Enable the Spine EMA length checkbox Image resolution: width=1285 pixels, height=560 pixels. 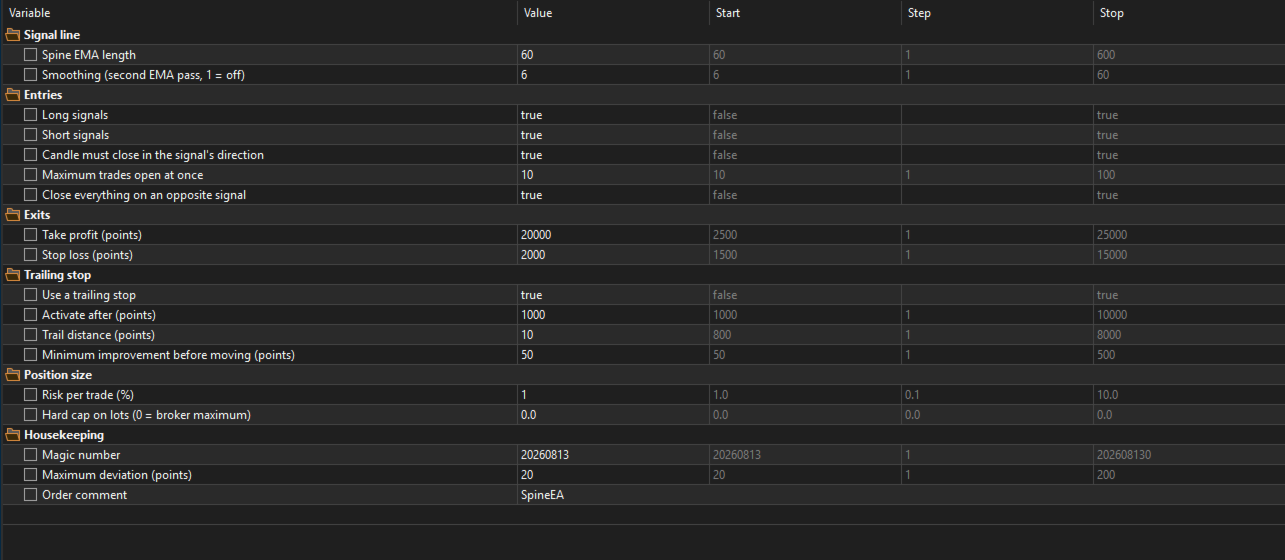[30, 55]
